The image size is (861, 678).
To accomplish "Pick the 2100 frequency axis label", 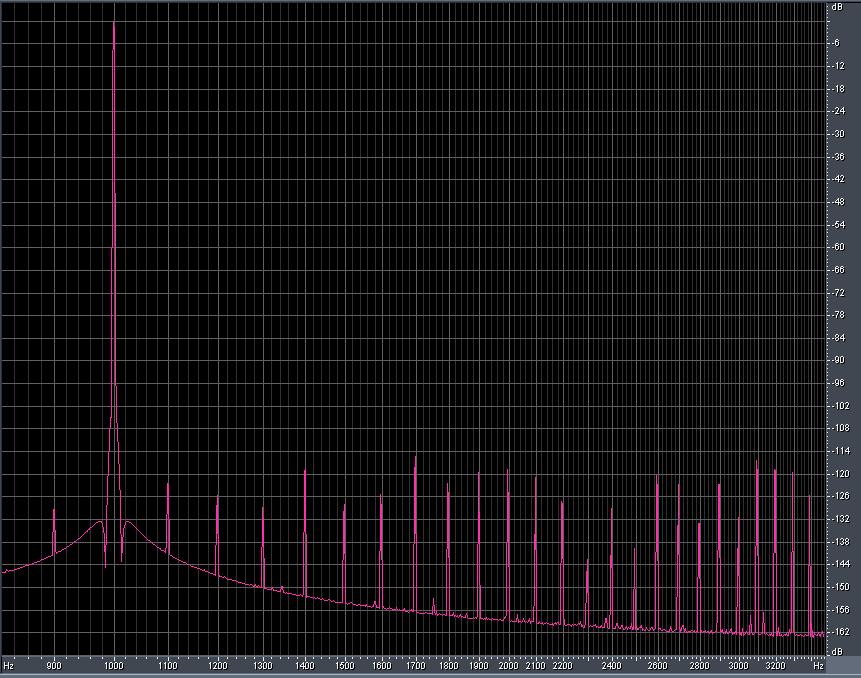I will (536, 666).
